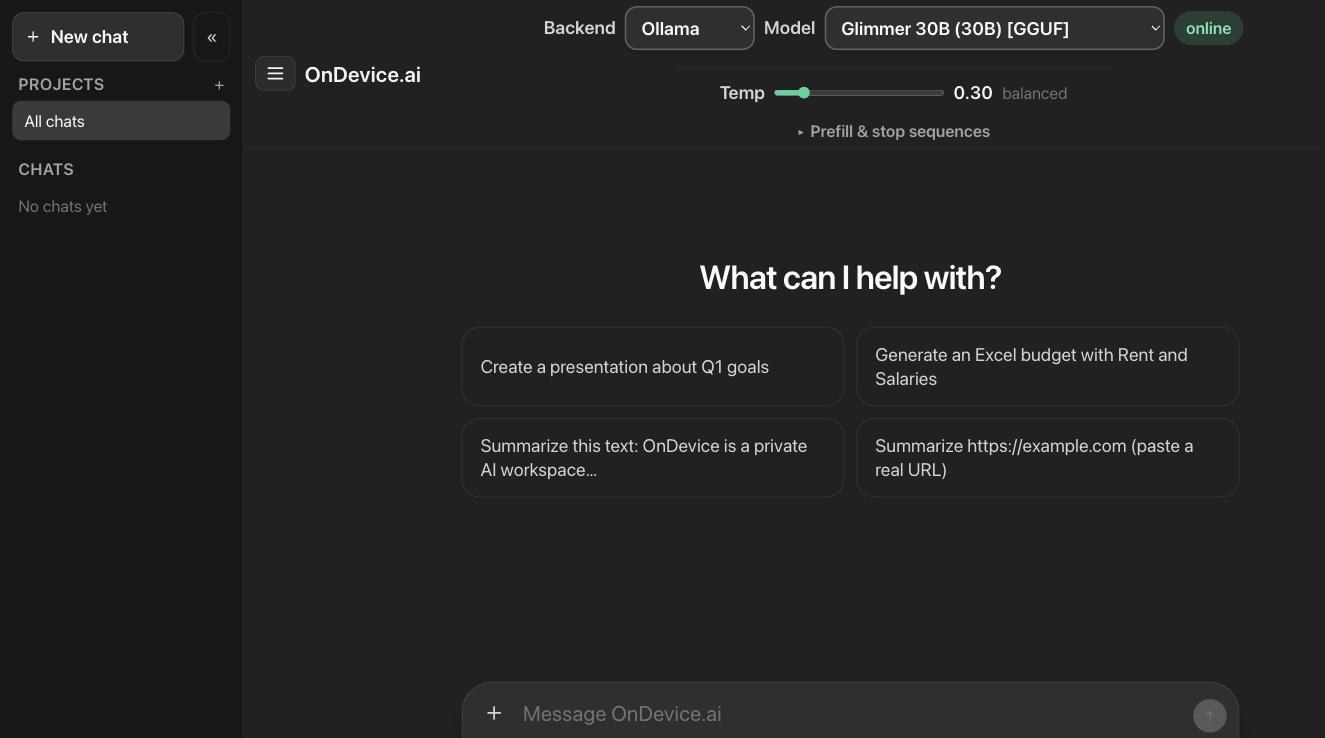Open the Backend Ollama dropdown
This screenshot has height=738, width=1325.
tap(690, 28)
